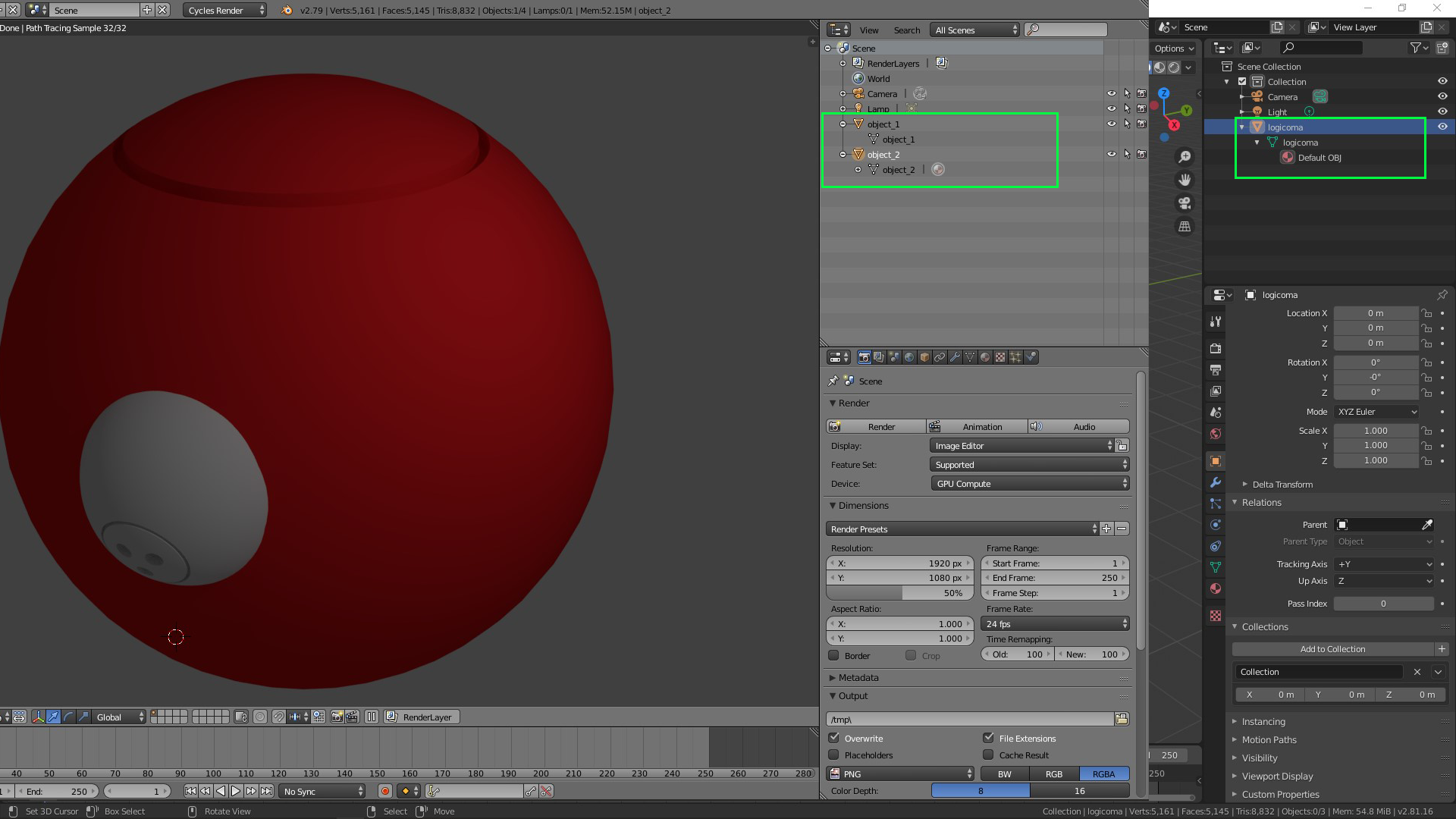Click the Render button

[x=876, y=426]
